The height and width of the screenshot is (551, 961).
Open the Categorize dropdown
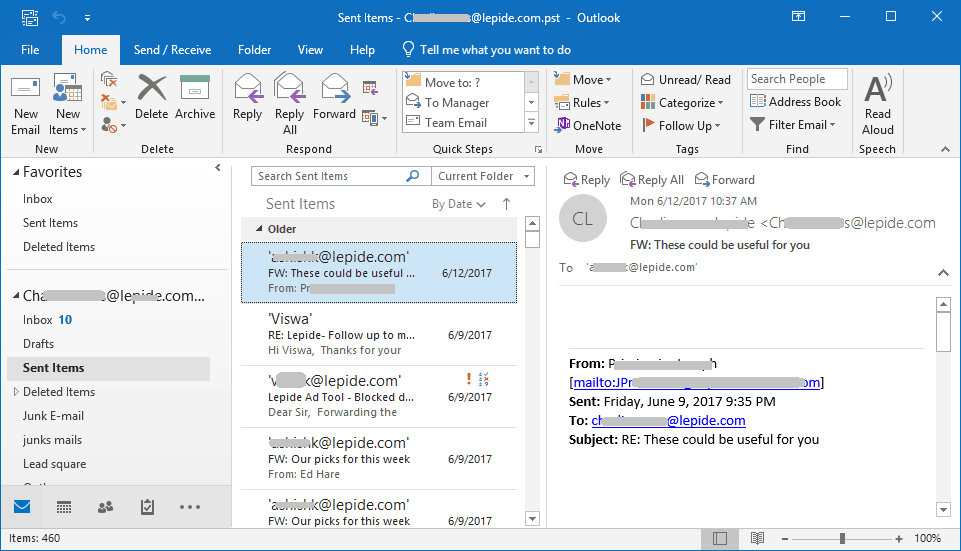pos(682,102)
